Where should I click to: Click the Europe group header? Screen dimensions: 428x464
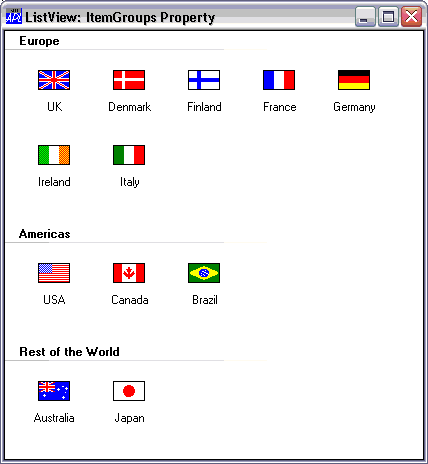pyautogui.click(x=39, y=41)
